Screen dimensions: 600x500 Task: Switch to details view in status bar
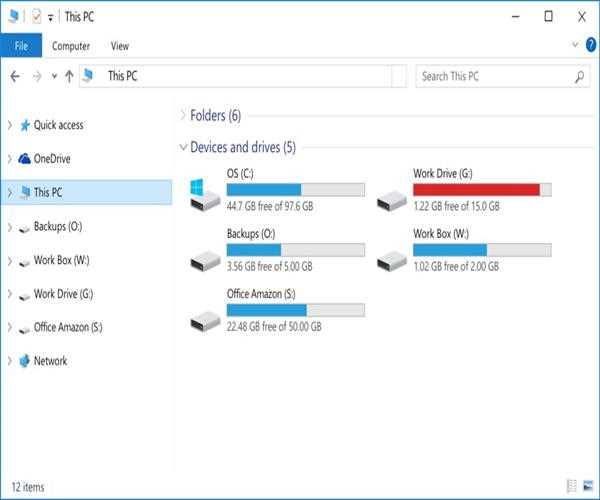[x=572, y=487]
